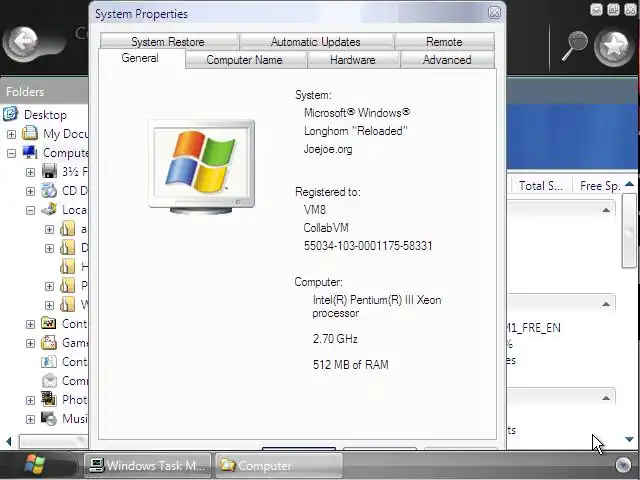The width and height of the screenshot is (640, 480).
Task: Collapse the second group in Explorer list
Action: [x=606, y=304]
